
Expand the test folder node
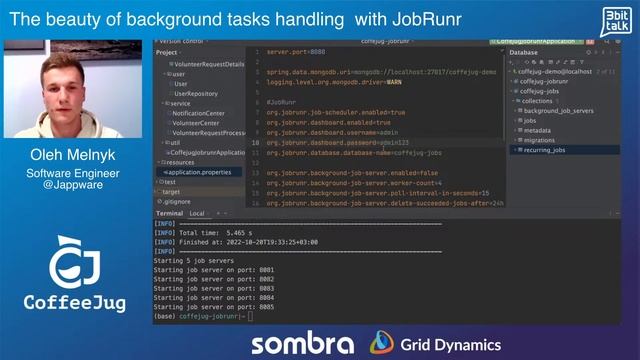pyautogui.click(x=157, y=182)
